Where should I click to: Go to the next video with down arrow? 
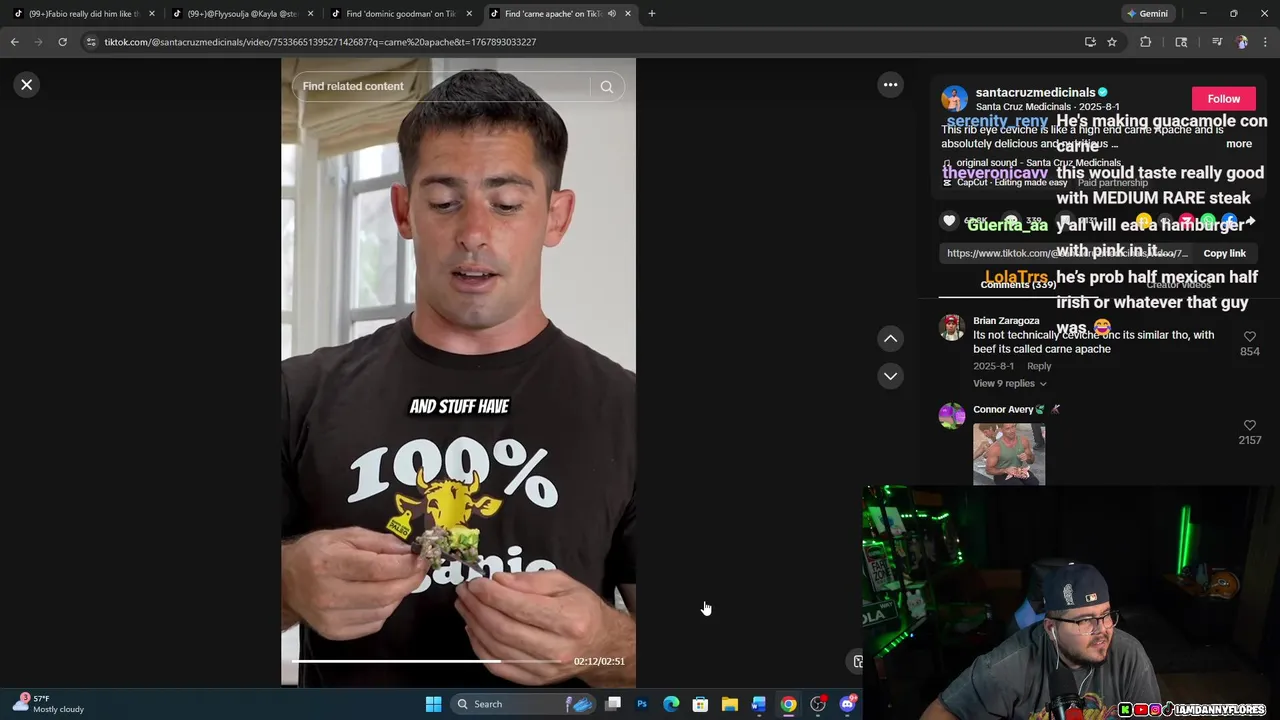pyautogui.click(x=890, y=376)
